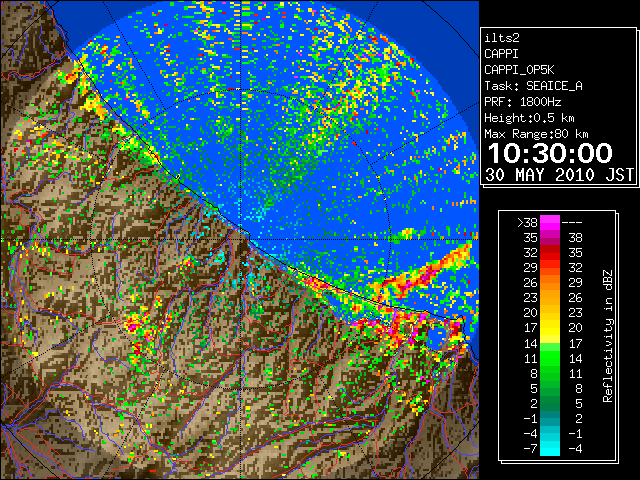This screenshot has height=480, width=640.
Task: Click the '---' legend entry
Action: coord(572,223)
